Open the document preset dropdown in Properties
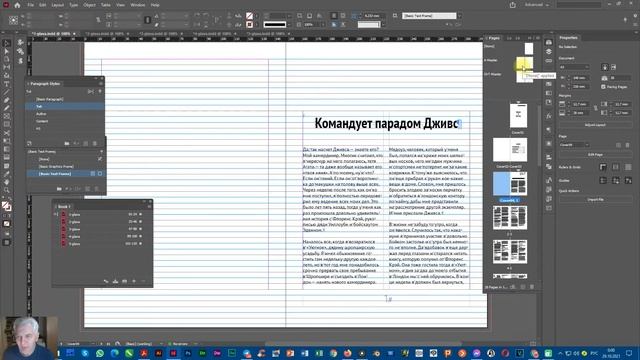Viewport: 640px width, 360px height. pos(574,67)
